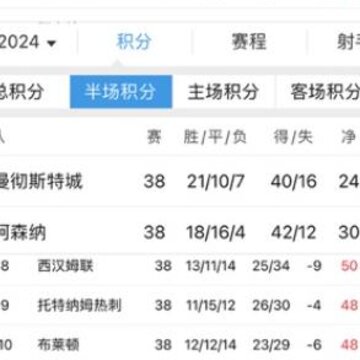Click the -9 goal difference cell
This screenshot has height=360, width=360.
point(314,266)
